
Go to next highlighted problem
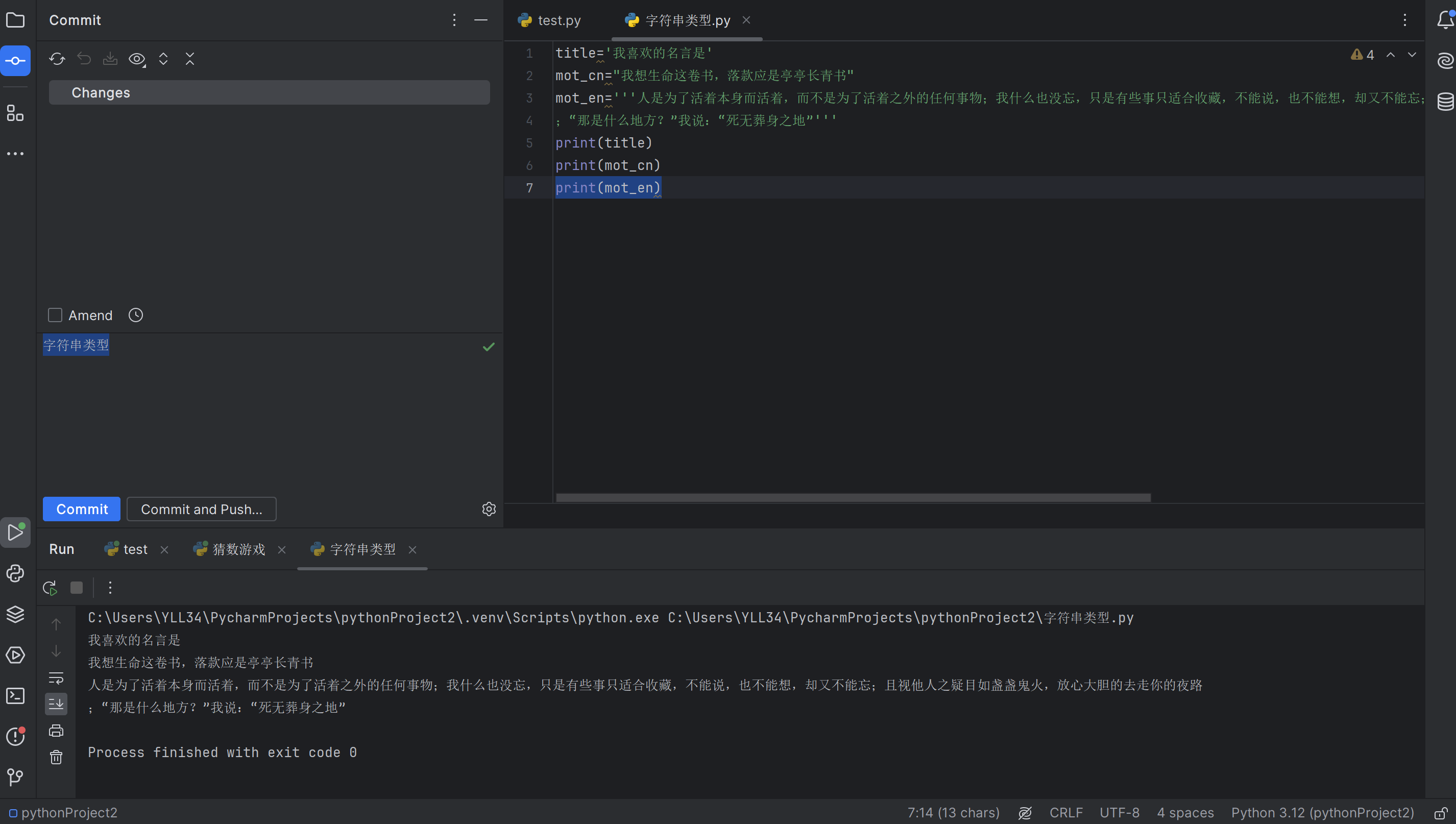[x=1412, y=55]
